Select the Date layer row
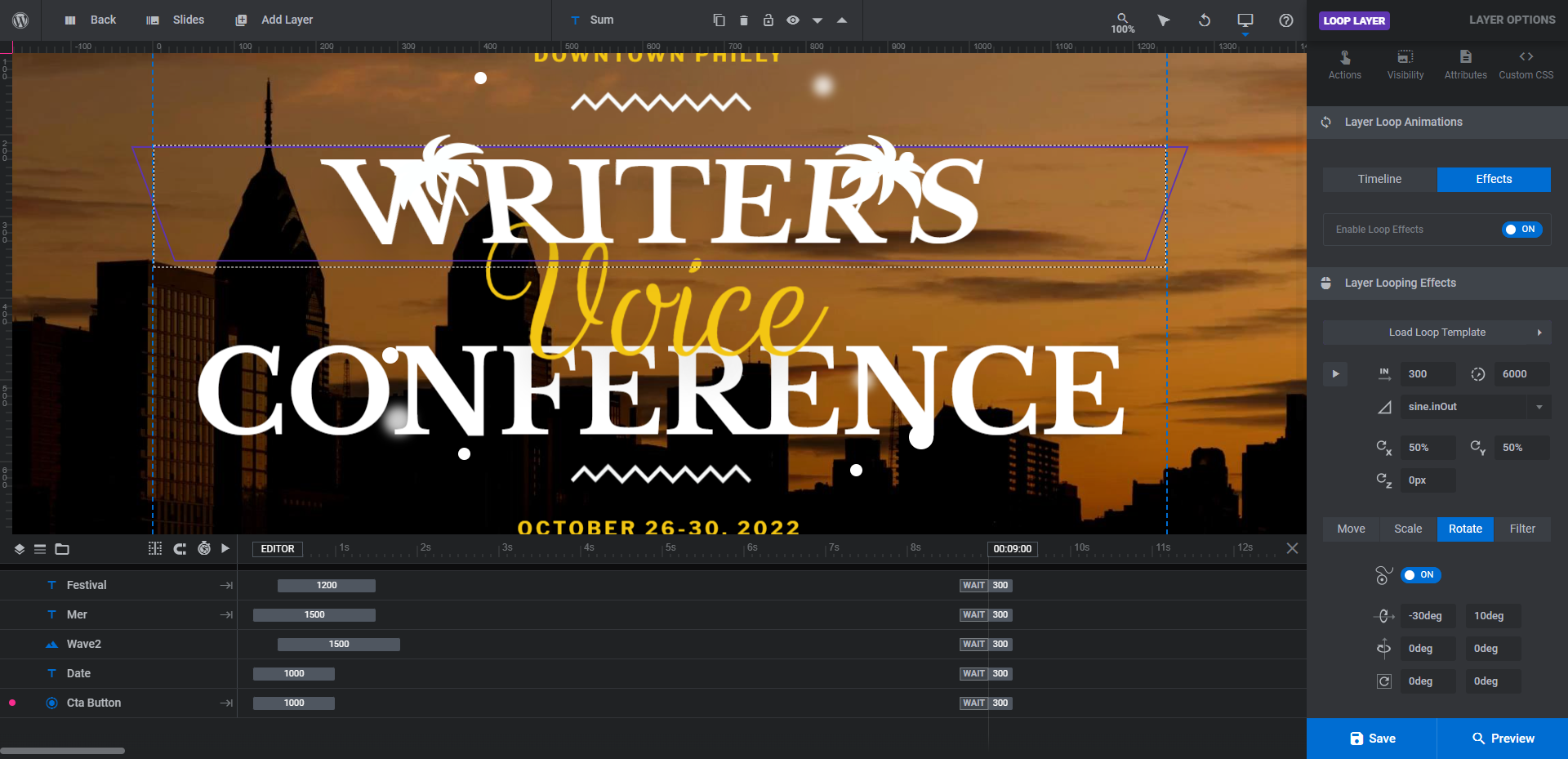Image resolution: width=1568 pixels, height=759 pixels. pos(118,673)
